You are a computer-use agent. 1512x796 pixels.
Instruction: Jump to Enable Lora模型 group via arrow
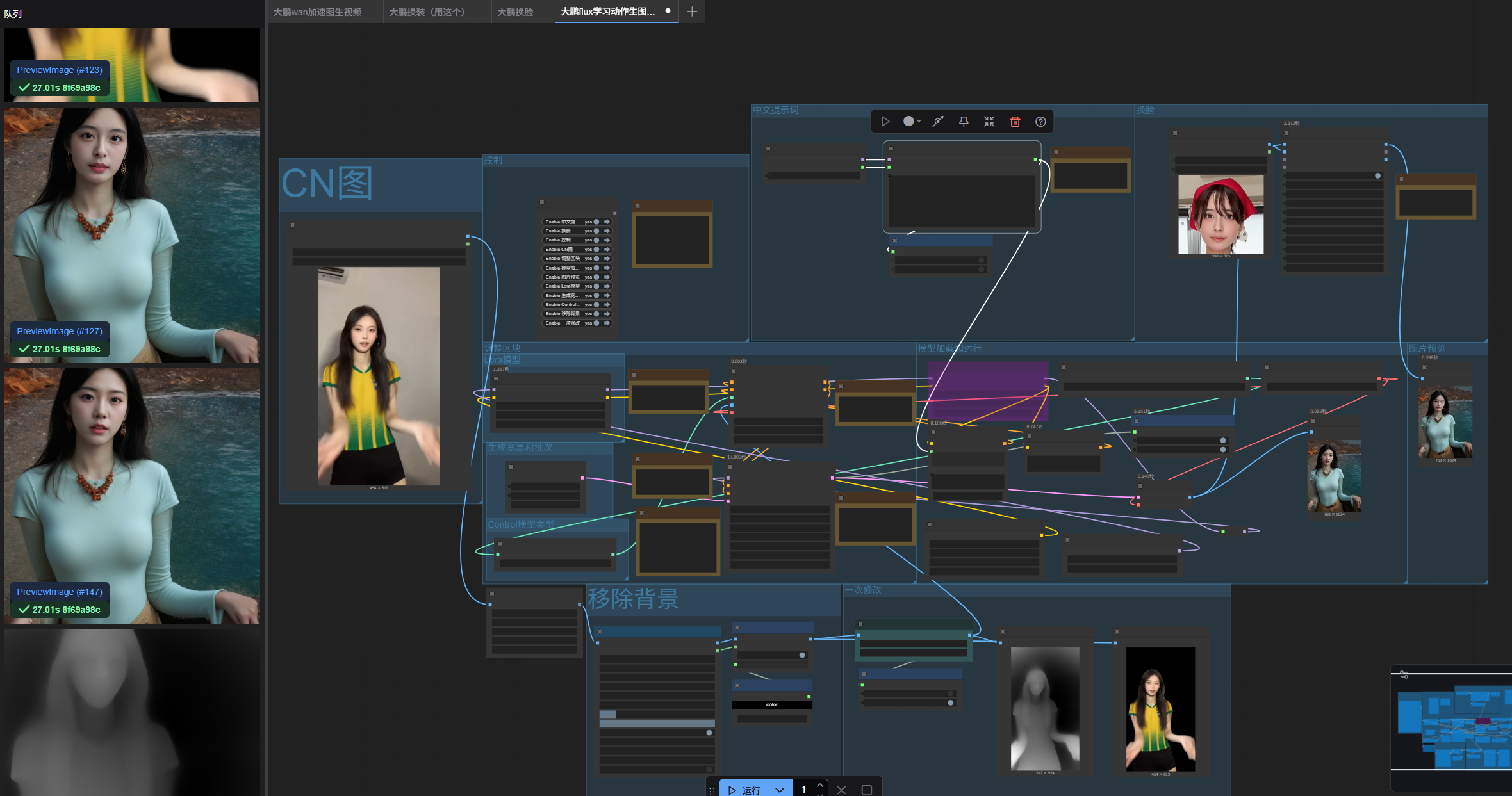click(607, 286)
